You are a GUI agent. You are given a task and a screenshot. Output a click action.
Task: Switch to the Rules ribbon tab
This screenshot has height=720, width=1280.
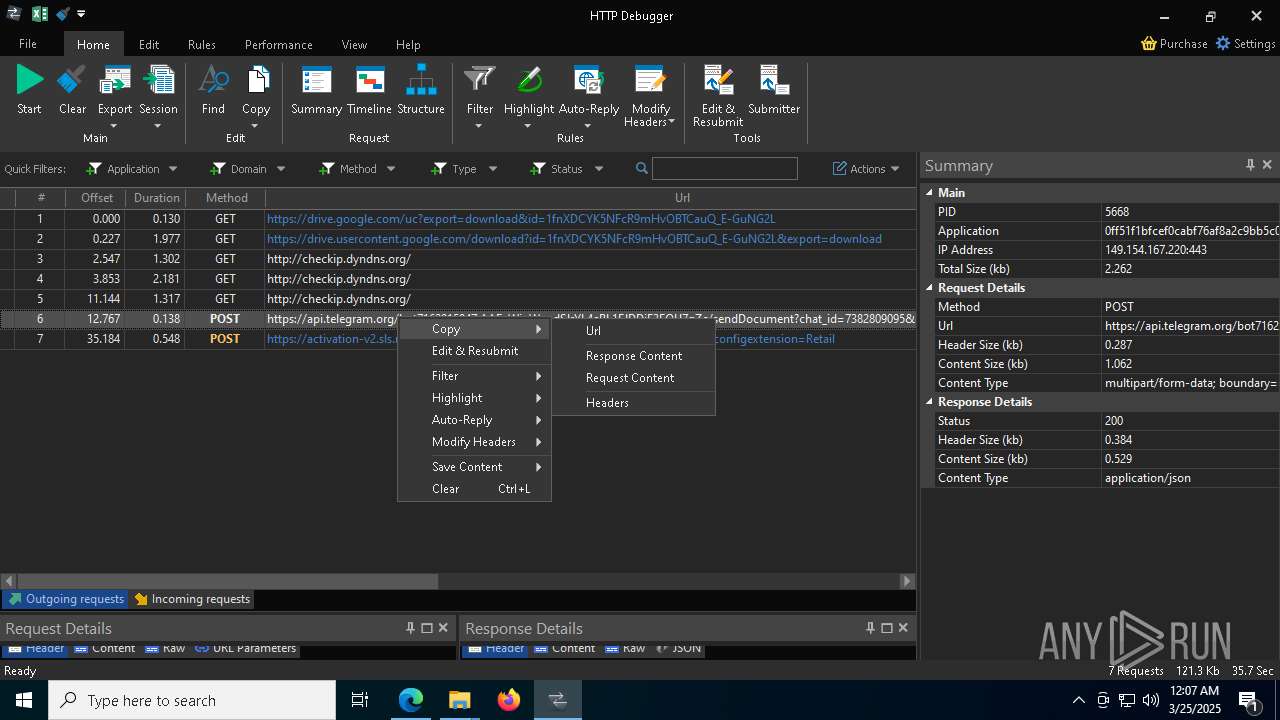click(x=202, y=45)
